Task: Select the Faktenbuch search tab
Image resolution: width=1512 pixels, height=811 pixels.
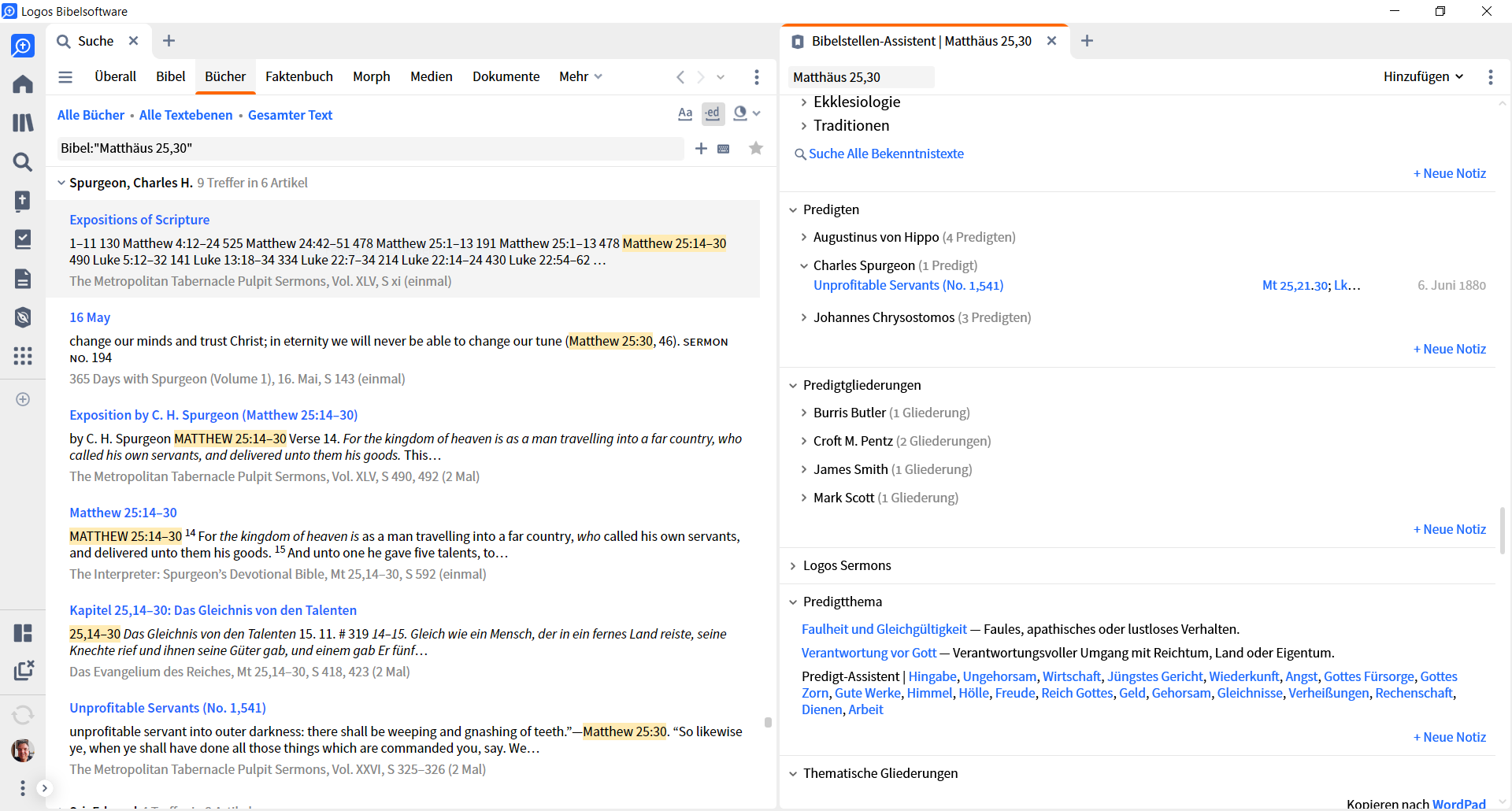Action: click(x=299, y=76)
